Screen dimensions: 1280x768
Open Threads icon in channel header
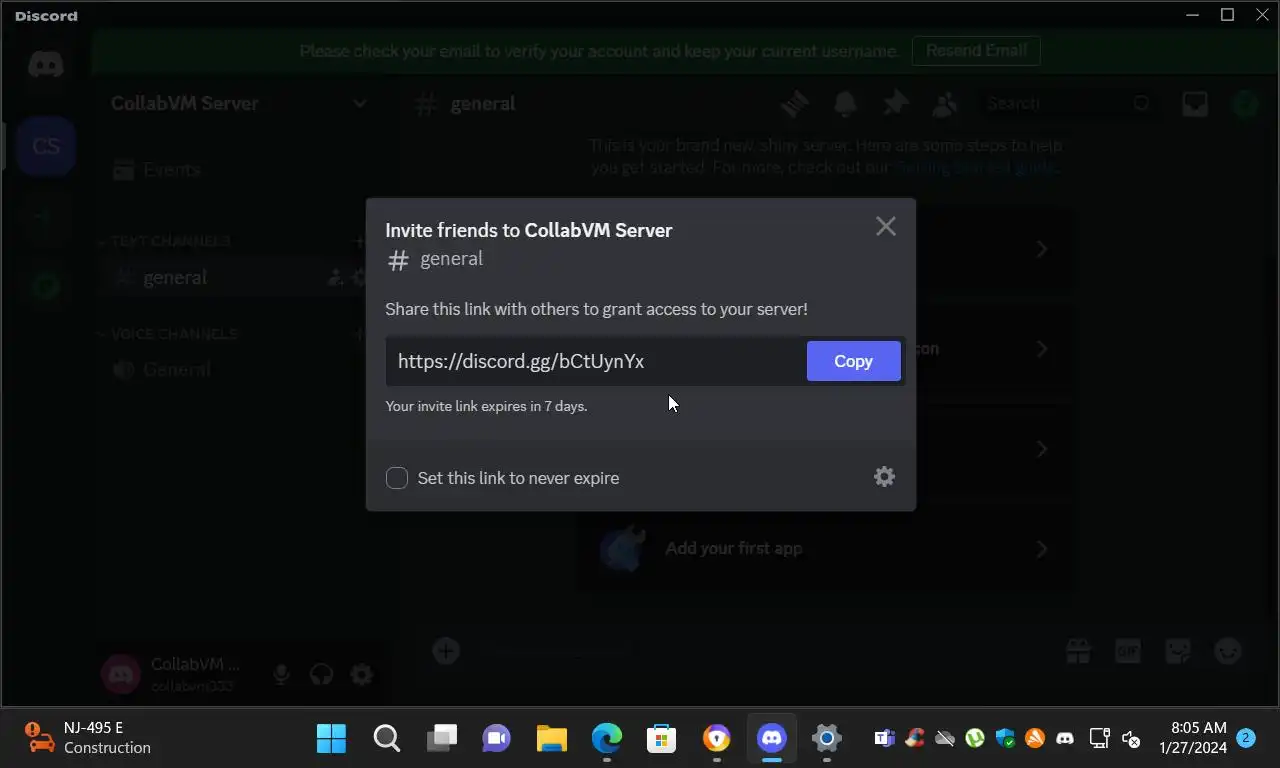[x=795, y=103]
